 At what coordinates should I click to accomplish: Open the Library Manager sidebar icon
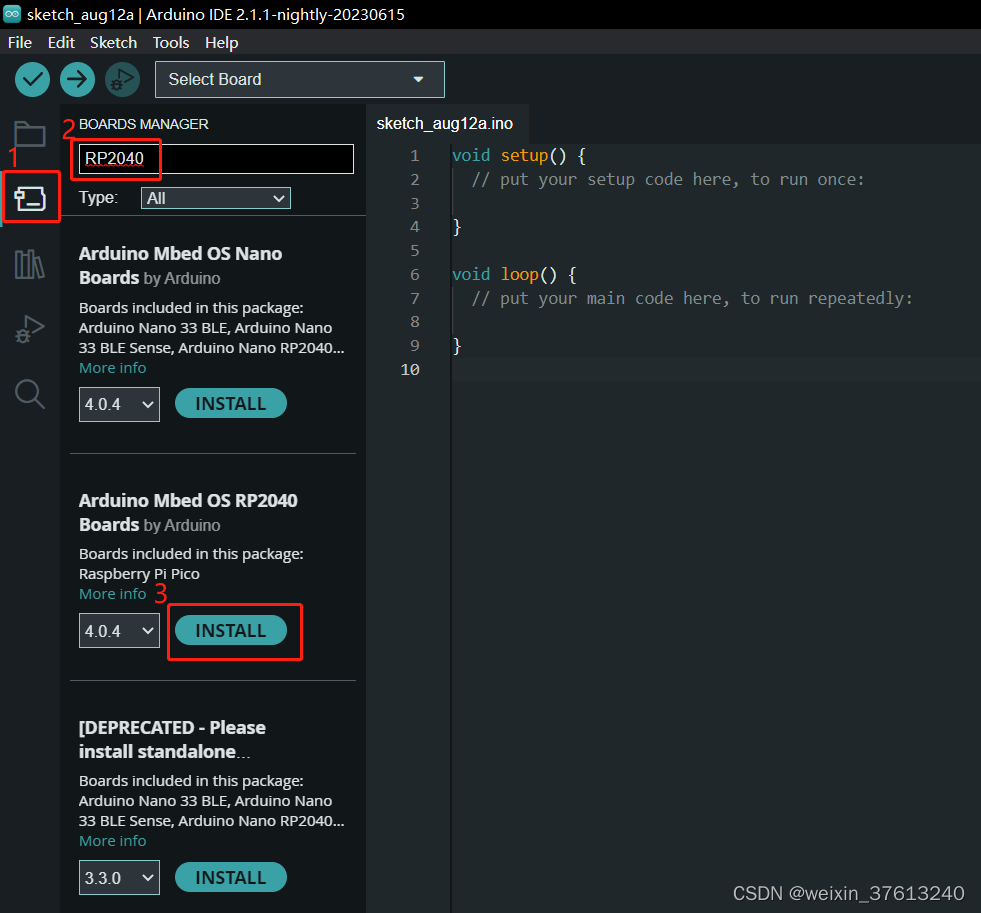tap(29, 263)
